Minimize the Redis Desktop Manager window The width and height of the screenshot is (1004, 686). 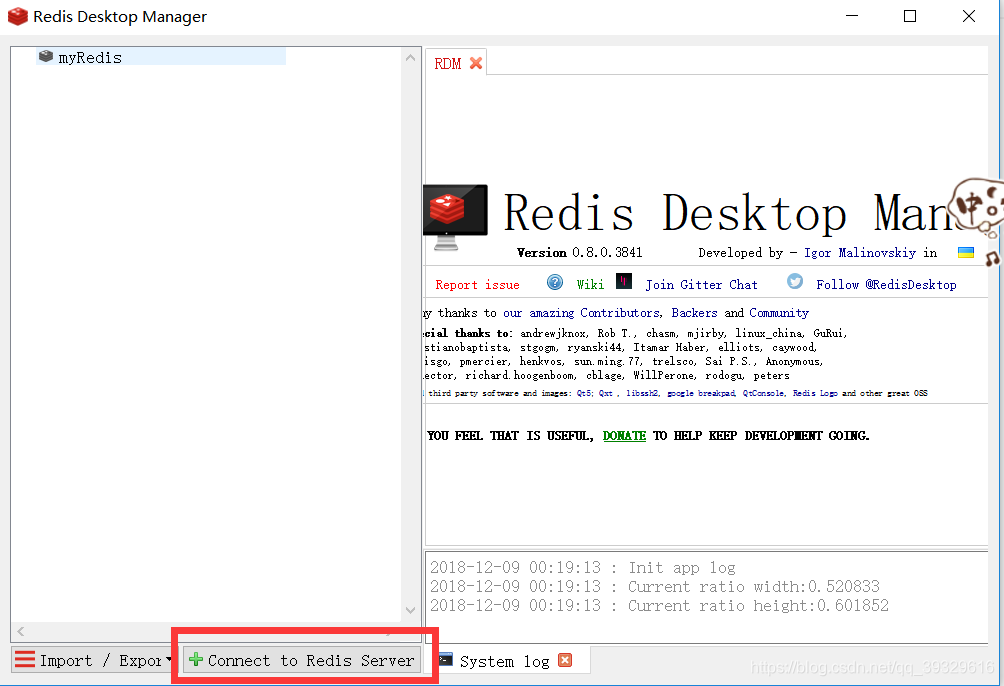tap(852, 16)
